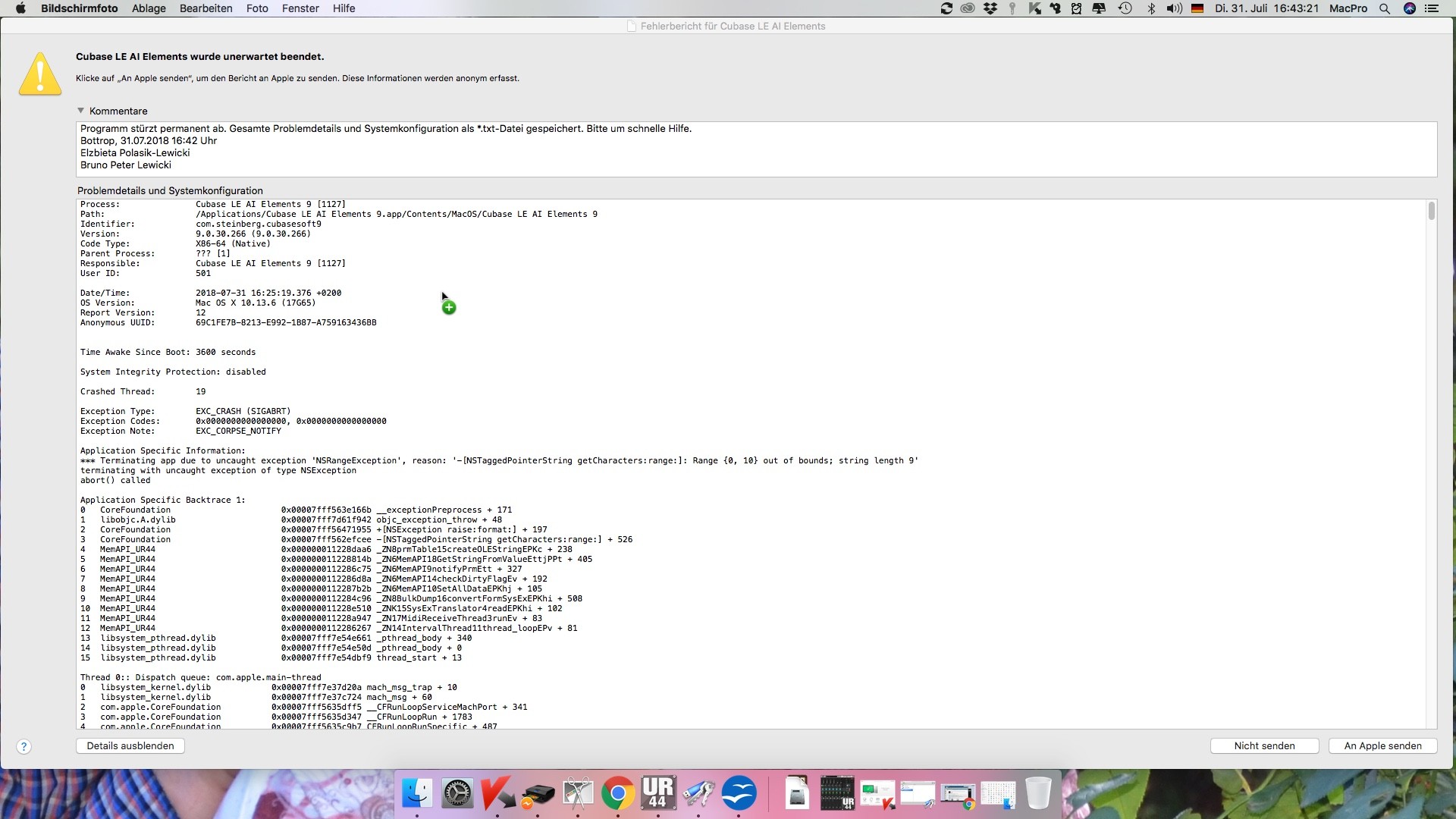Click 'com.steinberg.cubasesoft9' identifier text
Image resolution: width=1456 pixels, height=819 pixels.
click(259, 224)
